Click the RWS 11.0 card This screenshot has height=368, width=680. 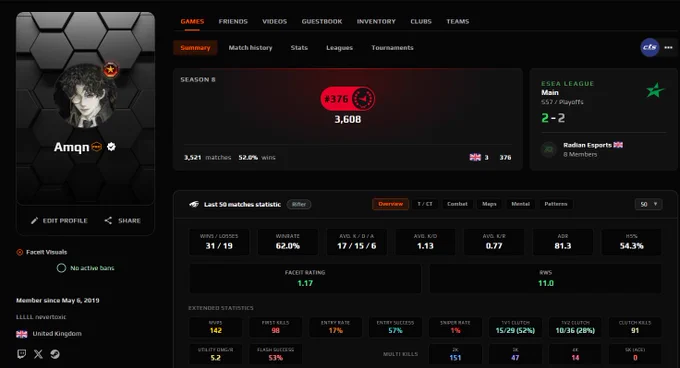click(x=546, y=278)
